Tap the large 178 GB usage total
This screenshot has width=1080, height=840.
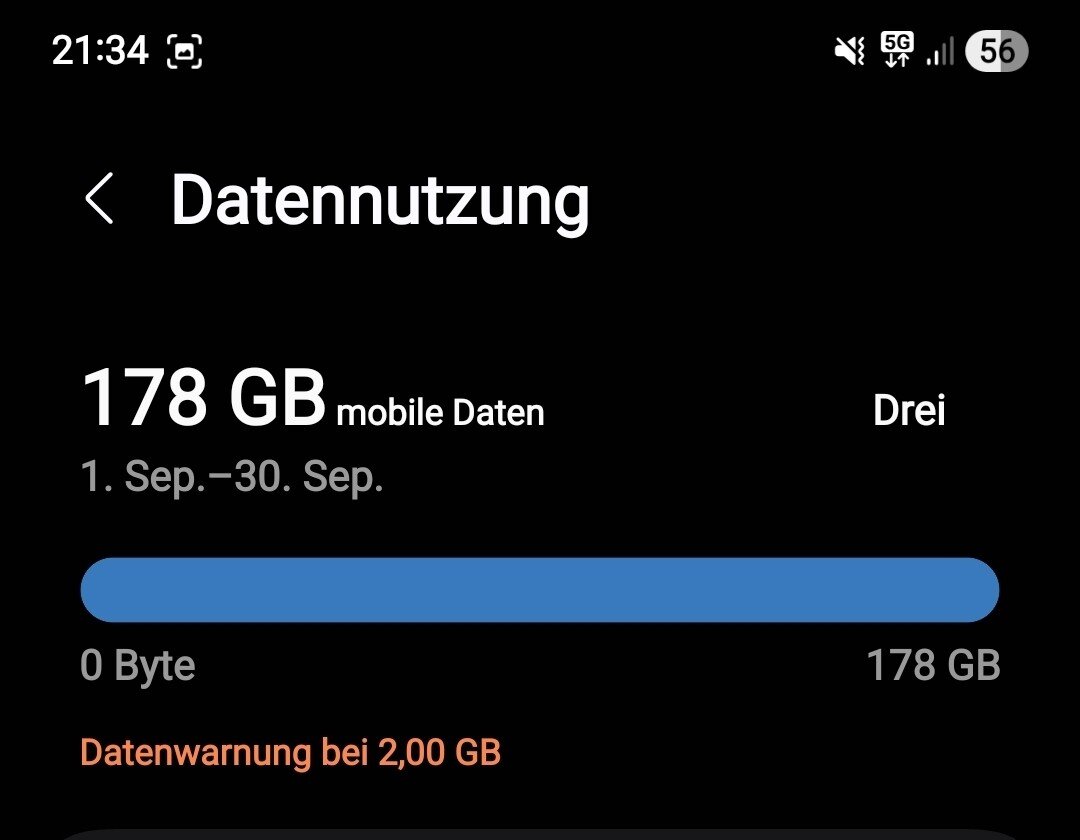pyautogui.click(x=204, y=398)
